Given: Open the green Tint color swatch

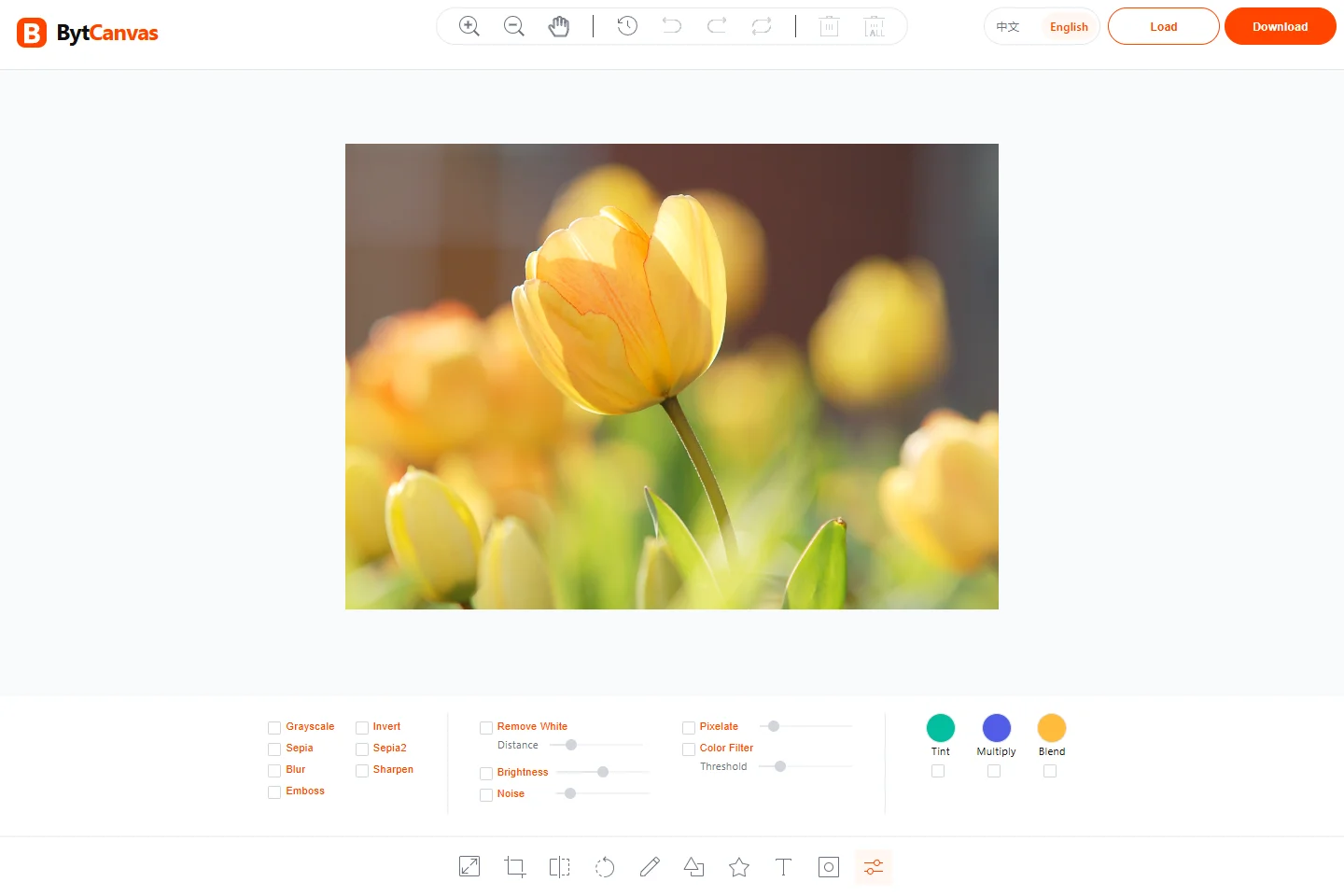Looking at the screenshot, I should pyautogui.click(x=941, y=728).
